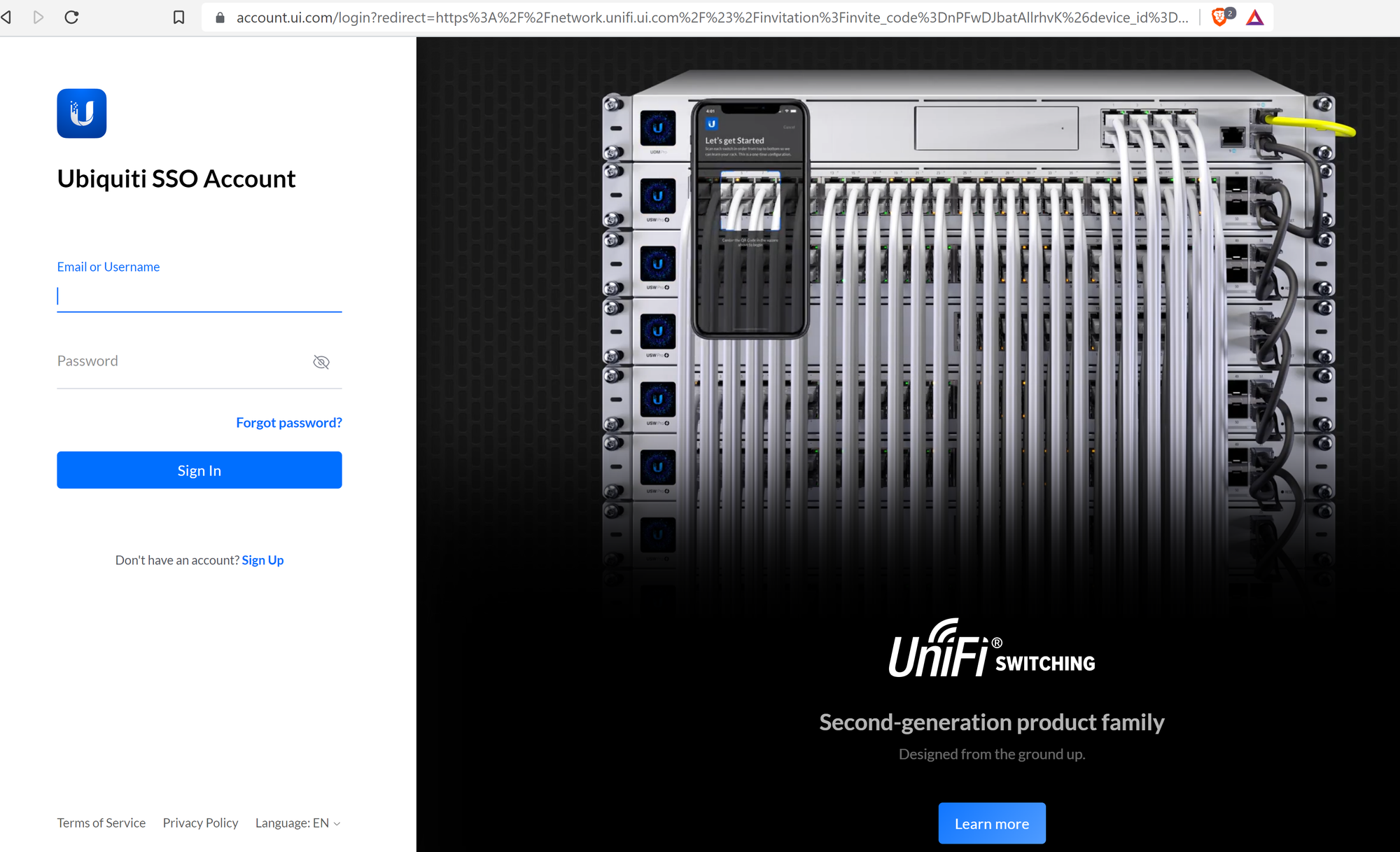Follow the Sign Up link
Screen dimensions: 1400x852
point(262,560)
